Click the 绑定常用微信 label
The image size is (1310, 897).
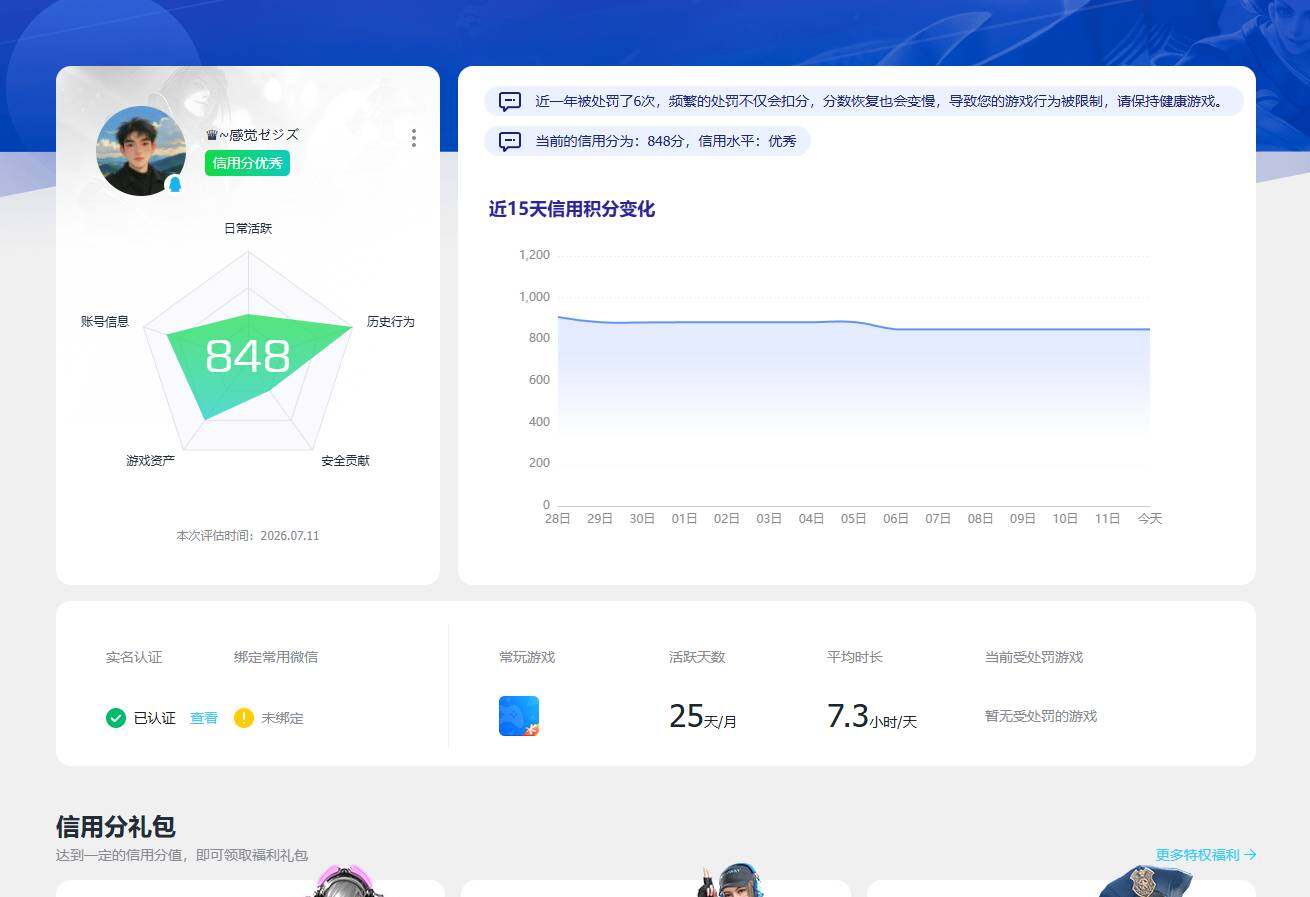276,657
